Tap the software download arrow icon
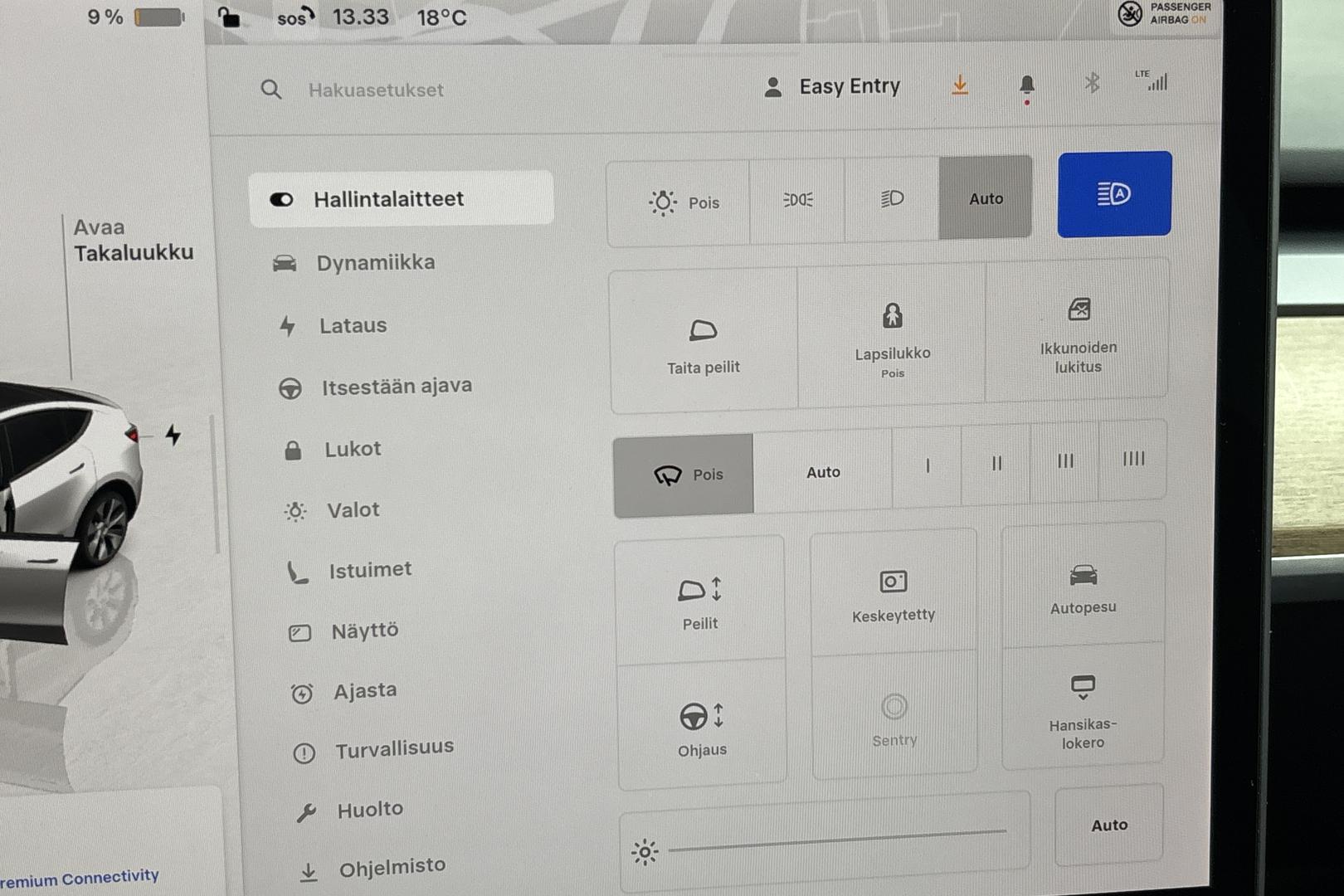The width and height of the screenshot is (1344, 896). coord(960,85)
